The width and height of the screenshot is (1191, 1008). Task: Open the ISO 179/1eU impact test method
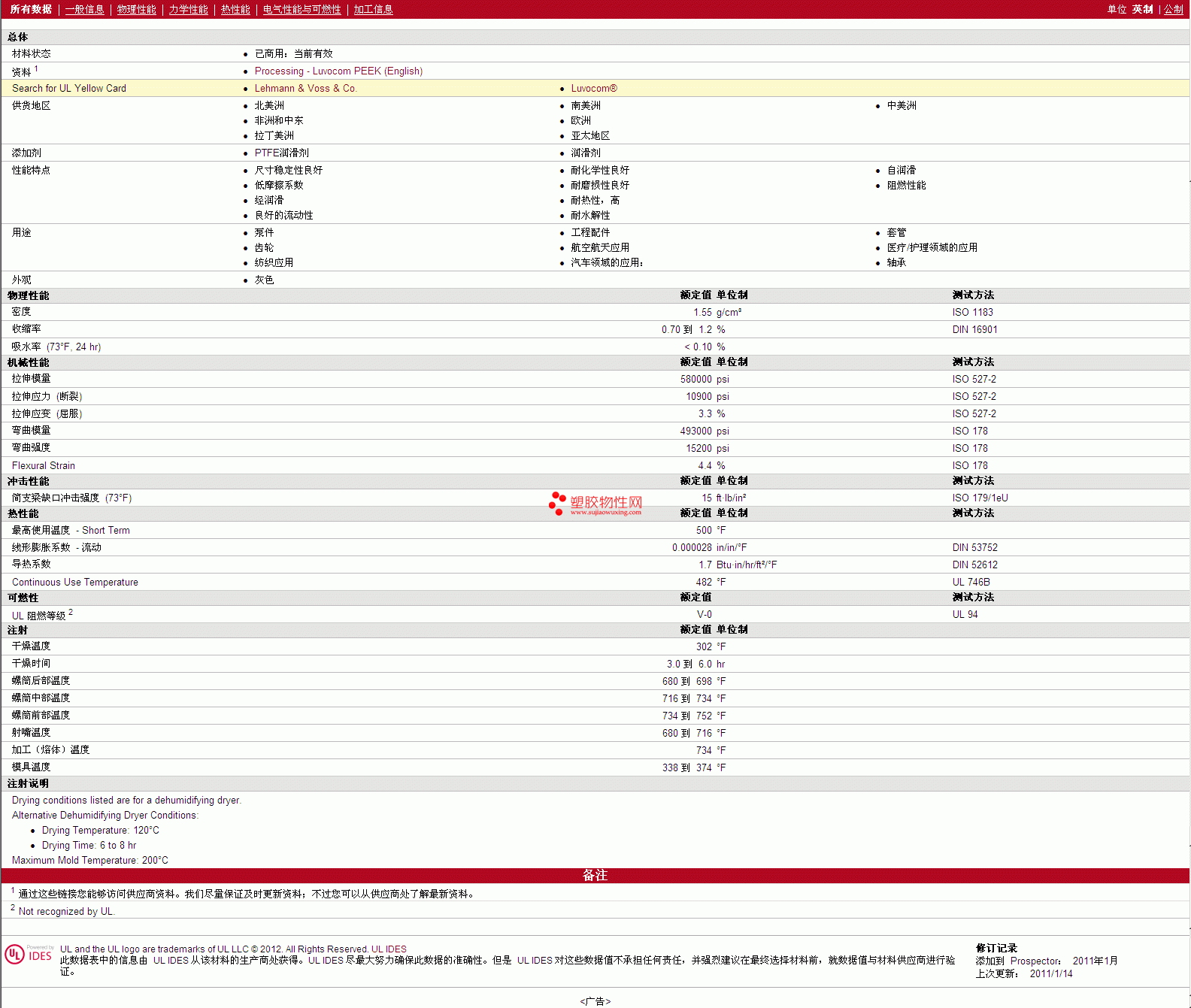[x=980, y=498]
